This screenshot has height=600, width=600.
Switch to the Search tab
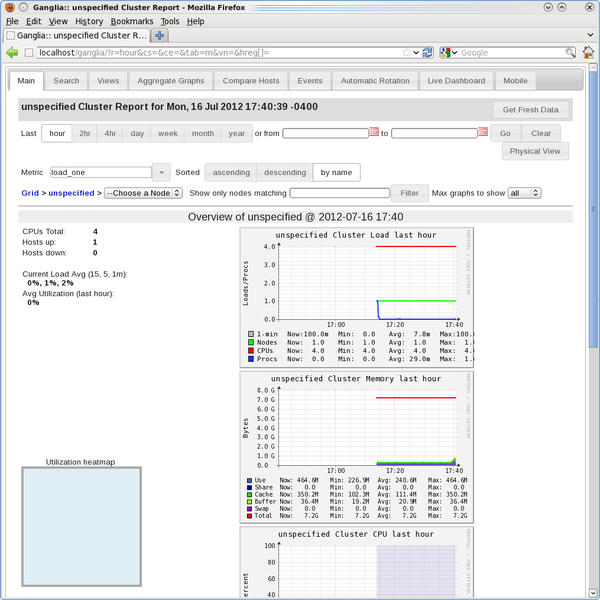[66, 81]
